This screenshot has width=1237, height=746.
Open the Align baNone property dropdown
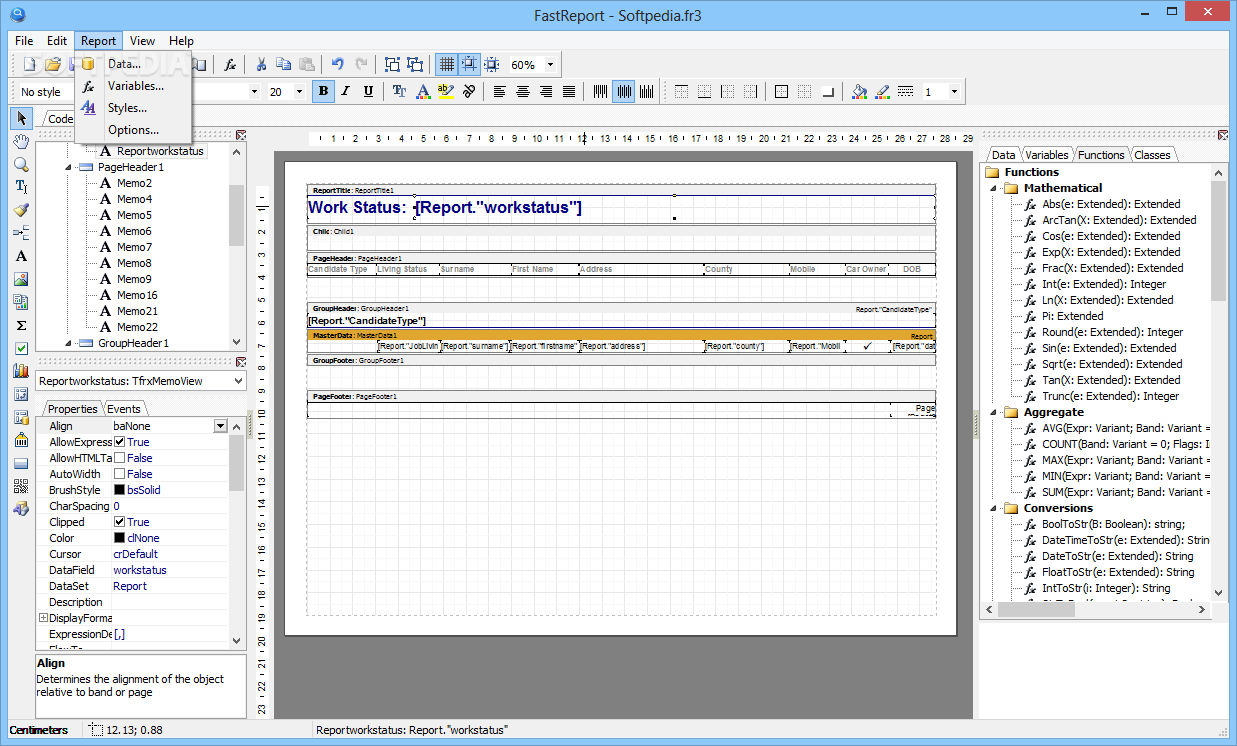coord(220,426)
